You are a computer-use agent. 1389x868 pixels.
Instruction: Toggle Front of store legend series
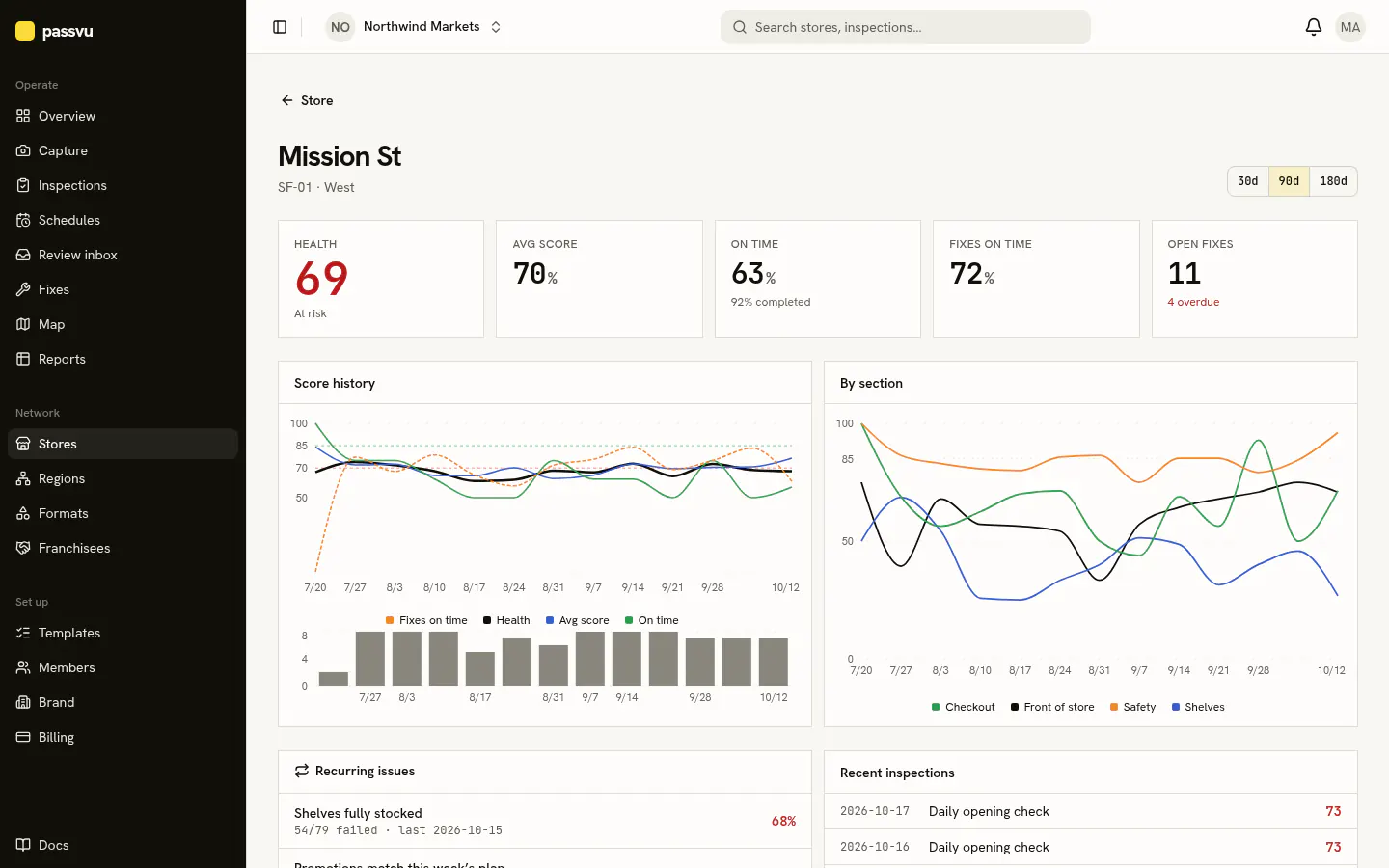[1052, 707]
